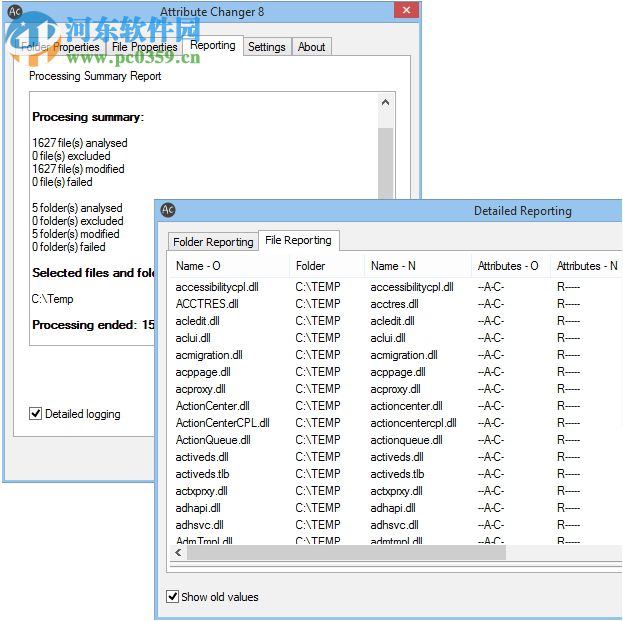Image resolution: width=623 pixels, height=621 pixels.
Task: Sort by the Folder column header
Action: click(x=327, y=266)
